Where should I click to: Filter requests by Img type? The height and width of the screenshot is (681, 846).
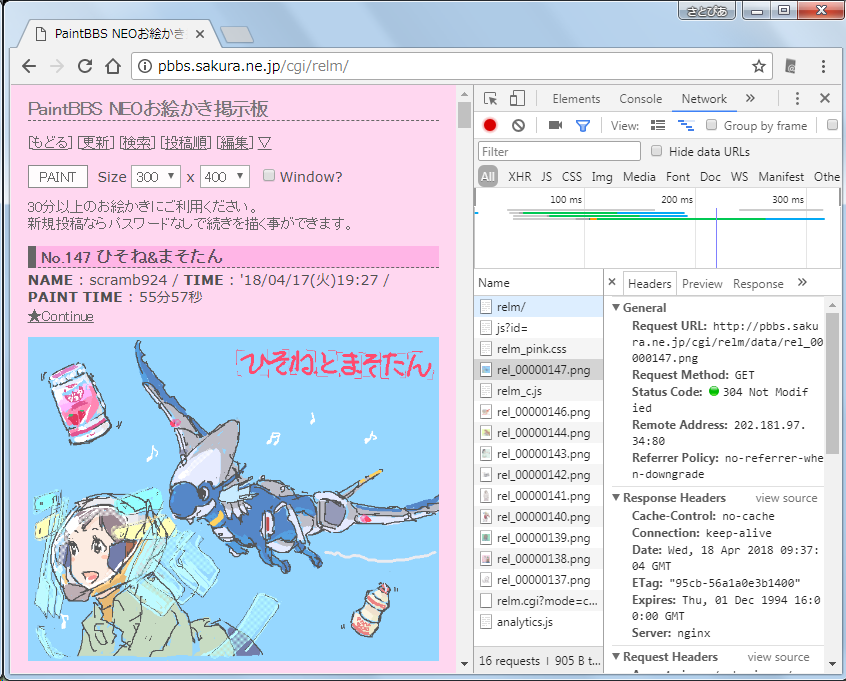[602, 177]
